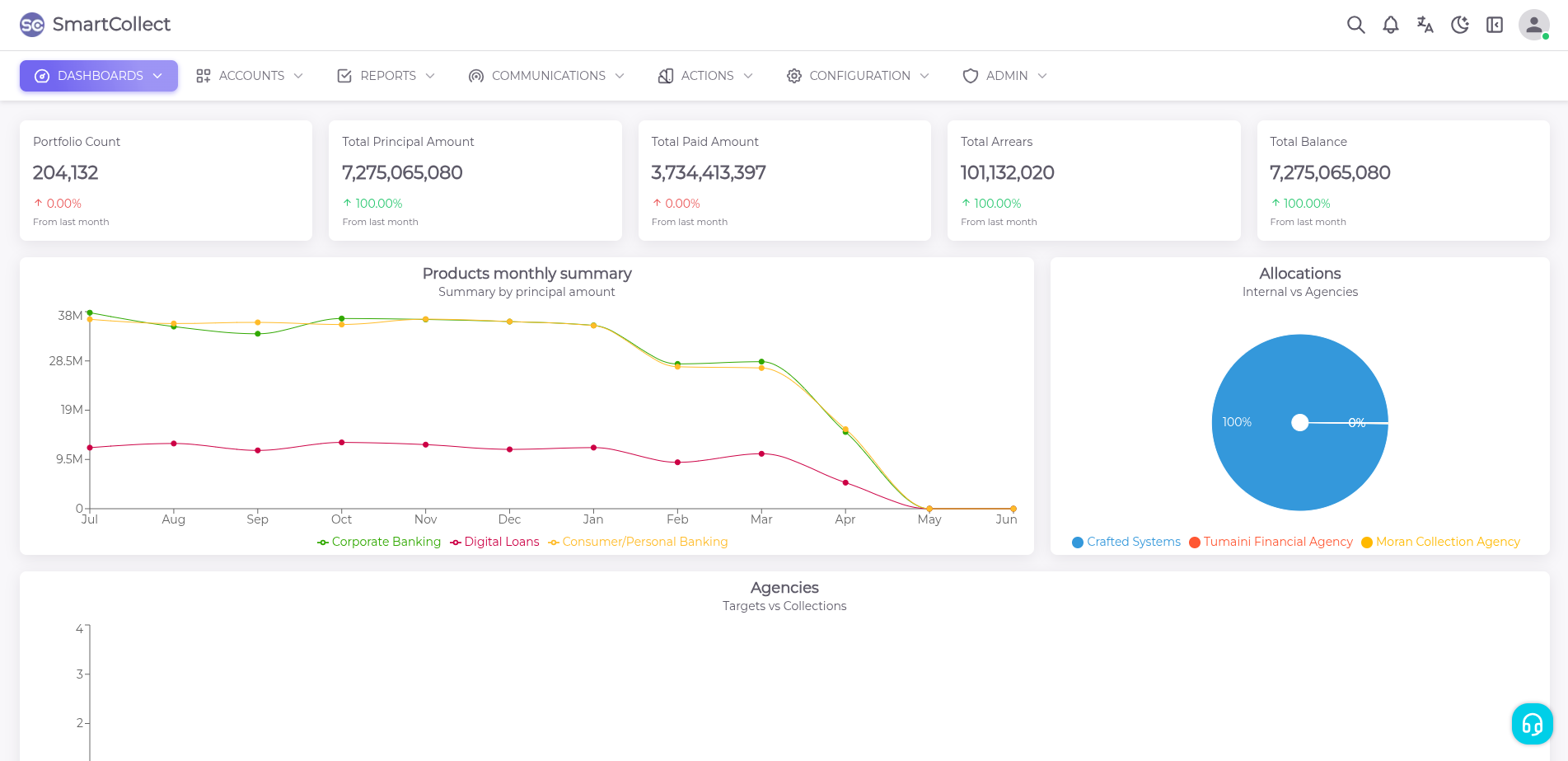Screen dimensions: 1568x761
Task: Click Moran Collection Agency legend label
Action: 1447,542
